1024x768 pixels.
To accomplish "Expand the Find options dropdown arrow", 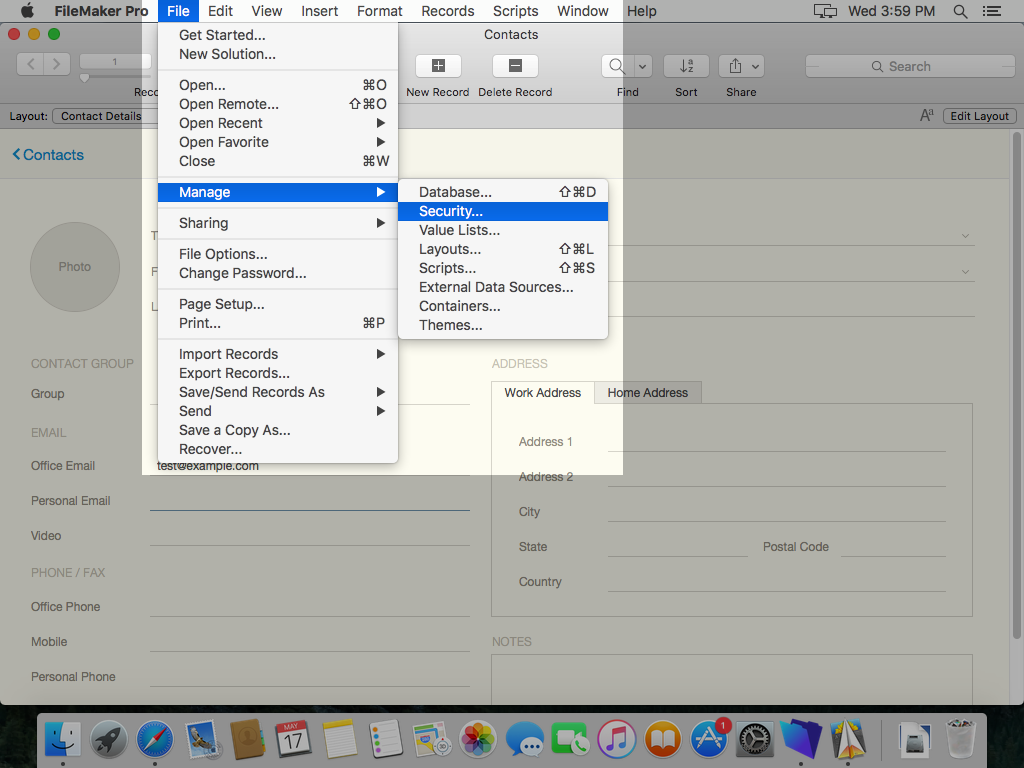I will coord(643,66).
